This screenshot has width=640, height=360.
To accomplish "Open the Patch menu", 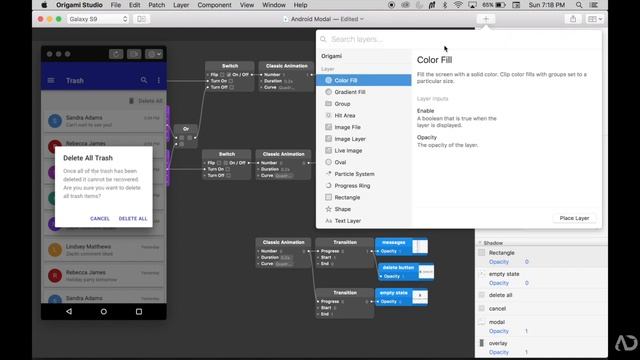I will [156, 5].
